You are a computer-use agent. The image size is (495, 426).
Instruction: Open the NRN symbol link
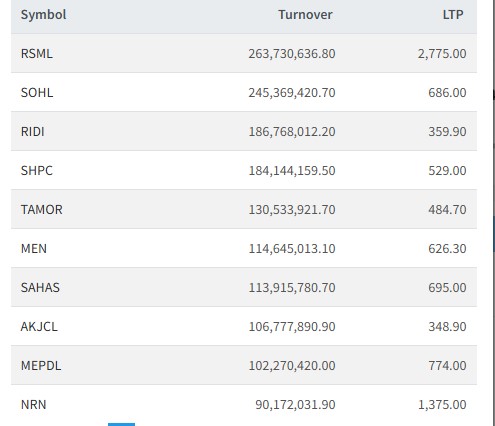(34, 405)
